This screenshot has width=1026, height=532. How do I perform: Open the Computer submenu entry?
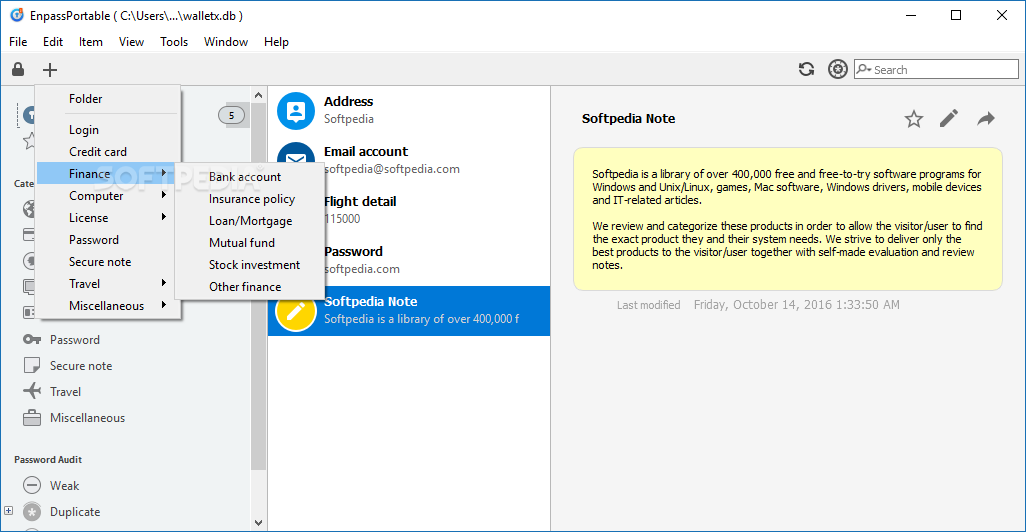tap(106, 196)
